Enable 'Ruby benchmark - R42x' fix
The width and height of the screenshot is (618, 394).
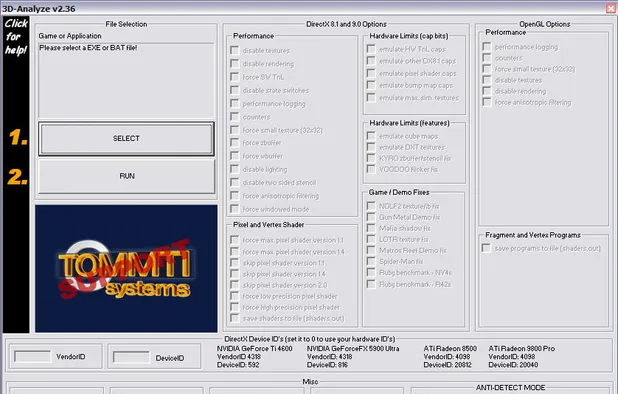click(371, 284)
